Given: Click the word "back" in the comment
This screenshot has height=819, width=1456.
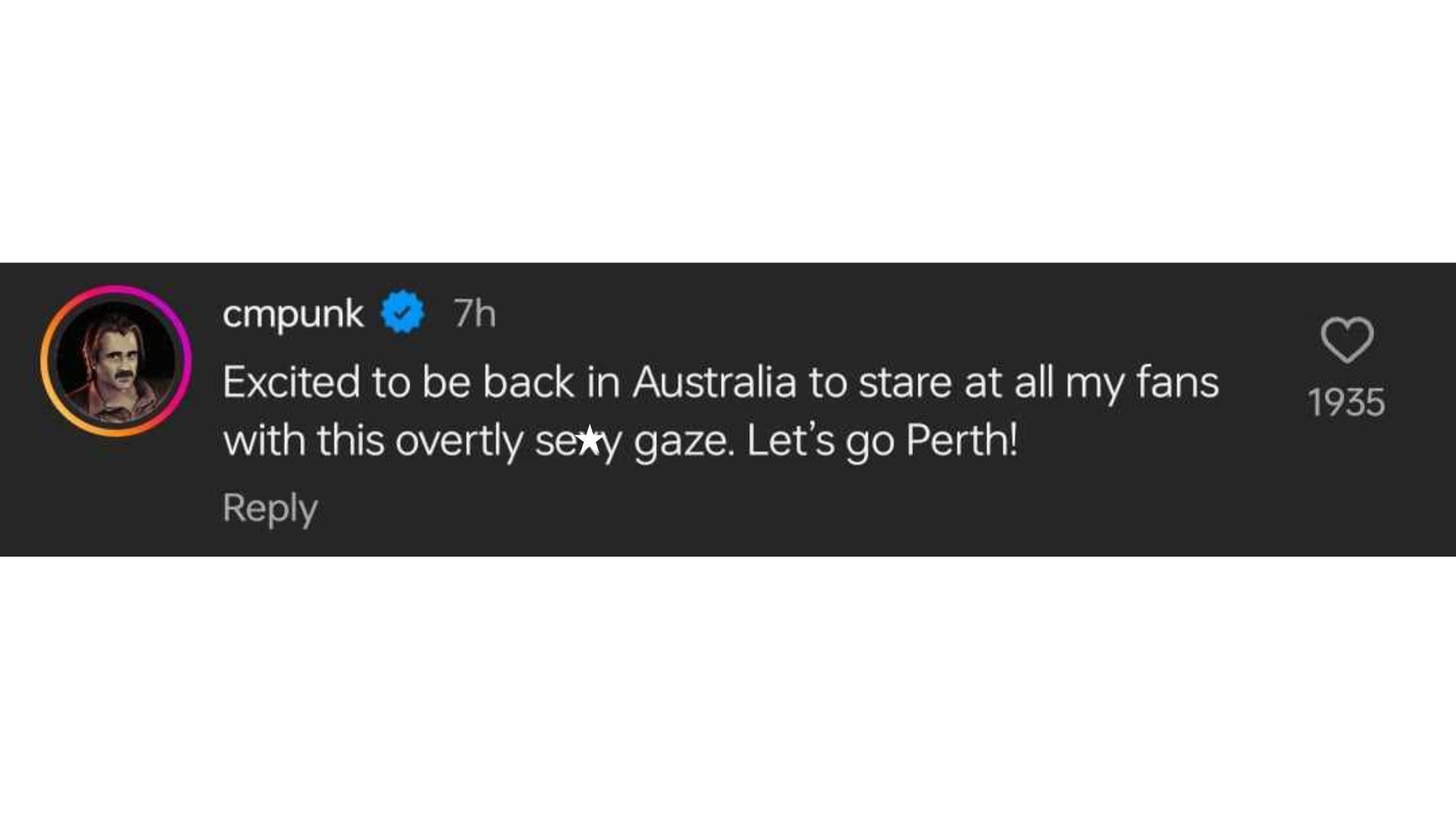Looking at the screenshot, I should 528,381.
